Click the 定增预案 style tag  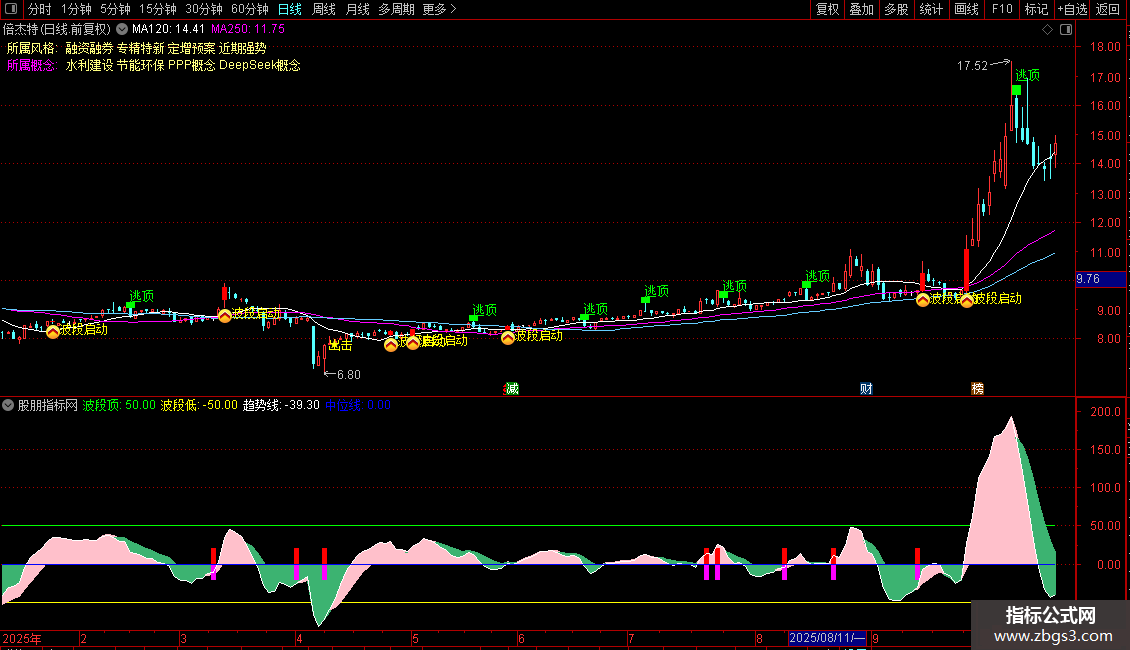coord(192,48)
